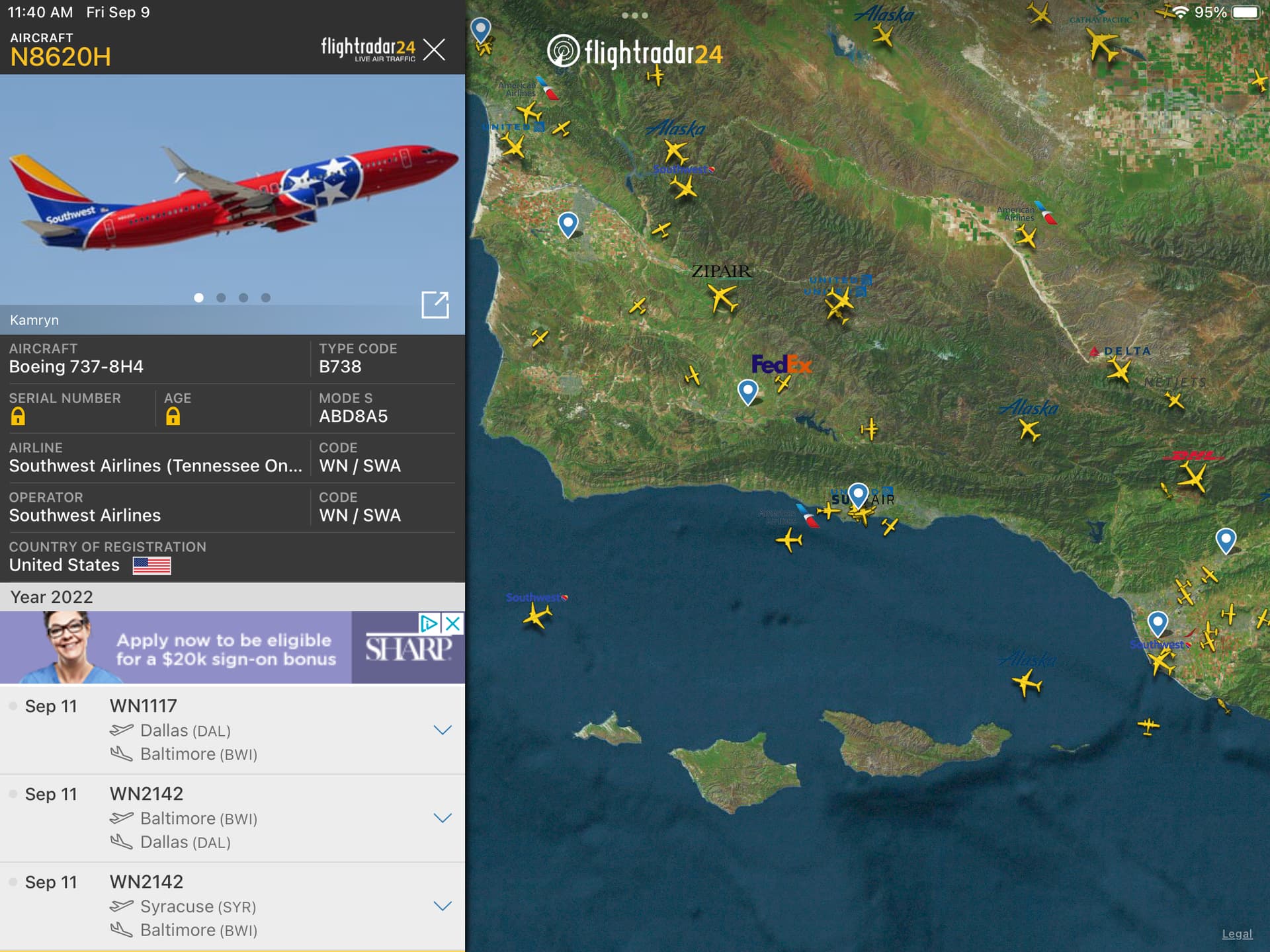Image resolution: width=1270 pixels, height=952 pixels.
Task: Select Alaska aircraft over the ocean
Action: [1027, 683]
